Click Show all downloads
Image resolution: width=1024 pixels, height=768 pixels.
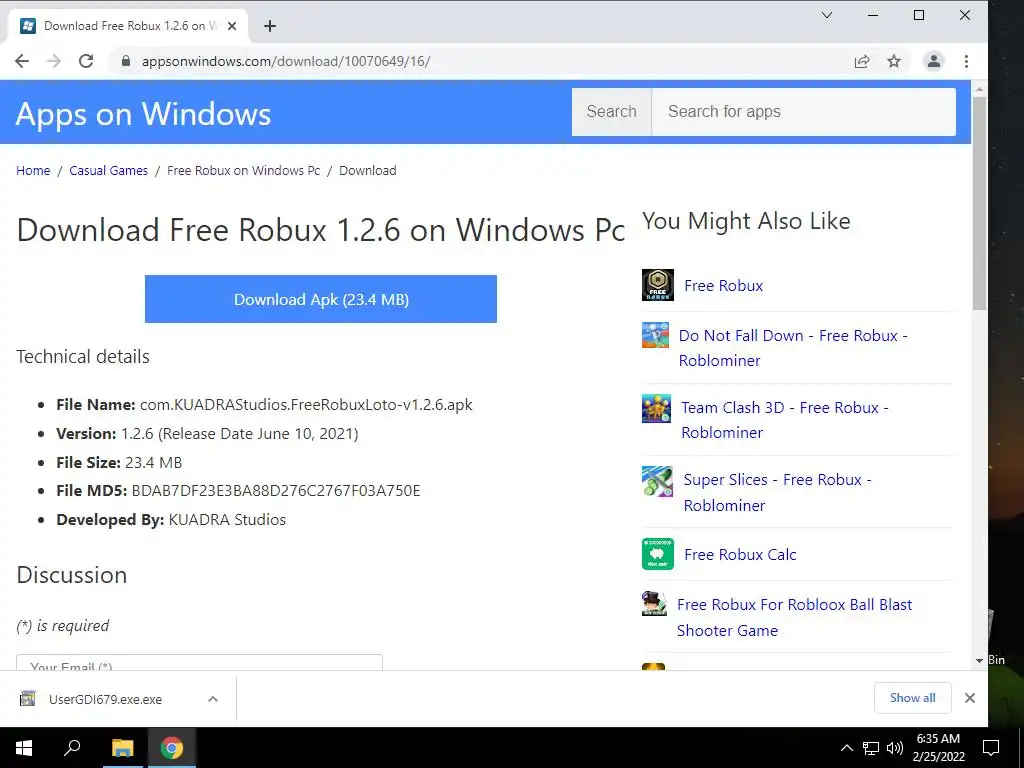(x=912, y=698)
